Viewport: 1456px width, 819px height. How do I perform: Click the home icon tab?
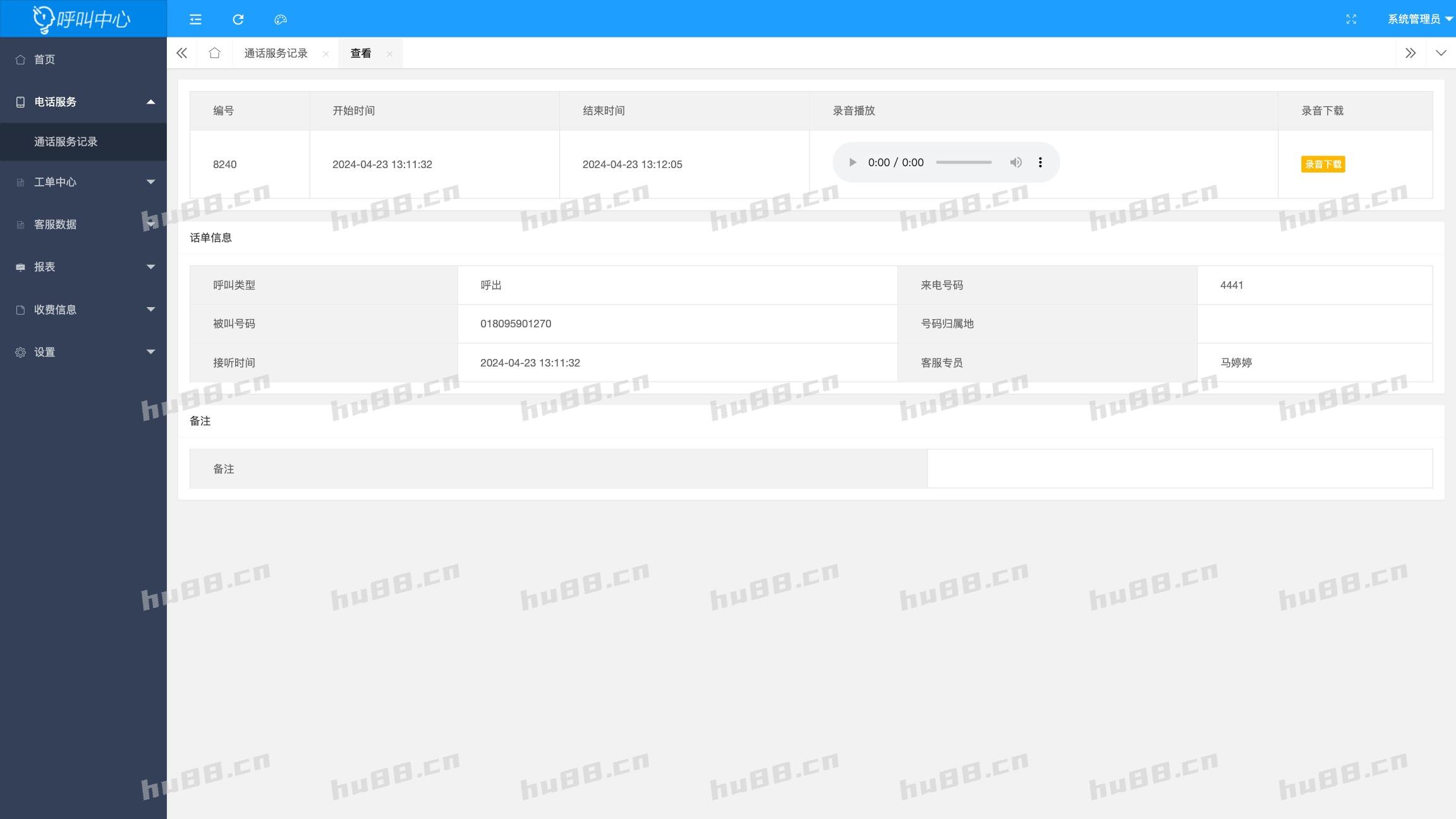click(215, 53)
